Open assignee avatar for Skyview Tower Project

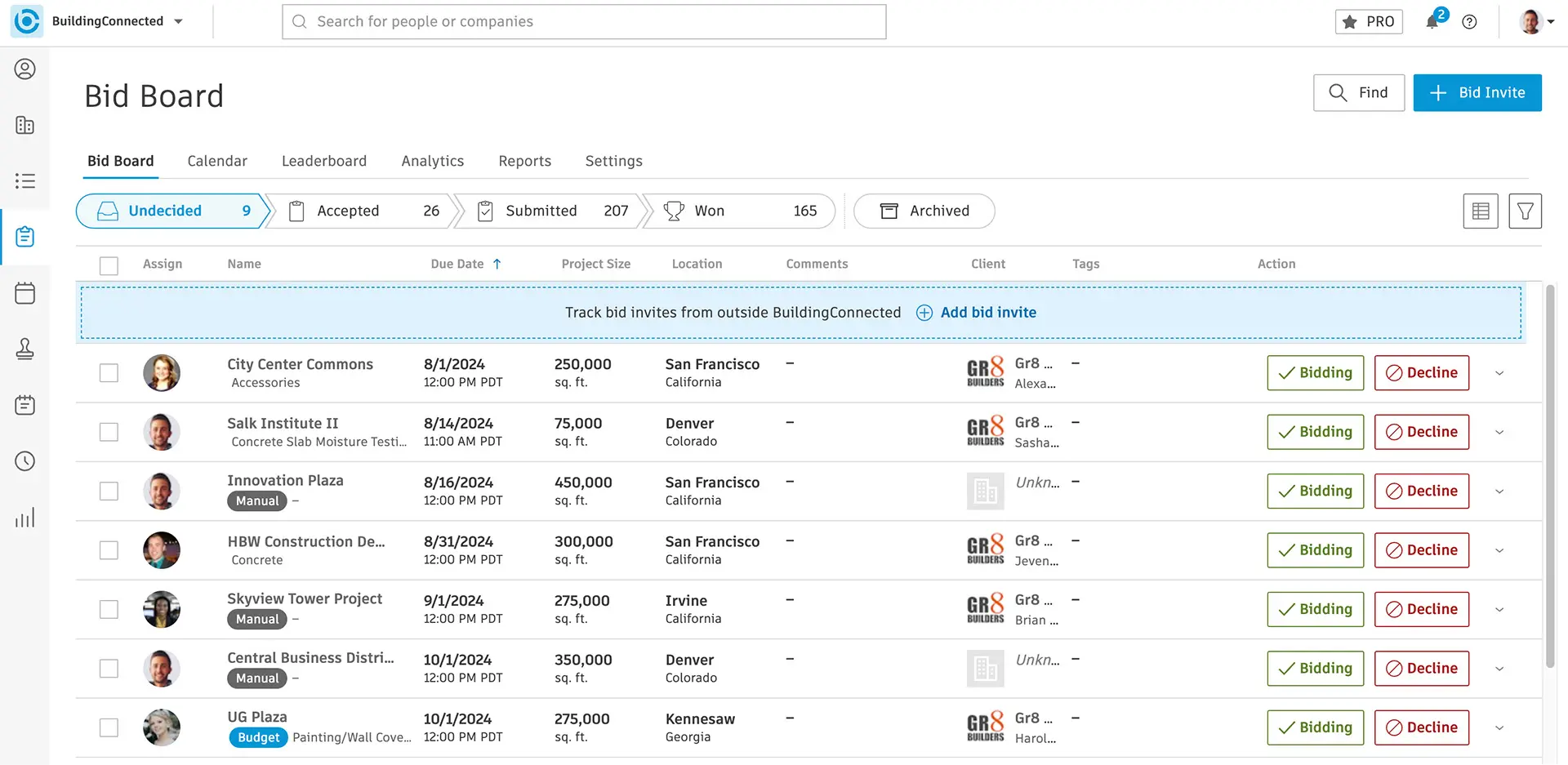point(162,609)
